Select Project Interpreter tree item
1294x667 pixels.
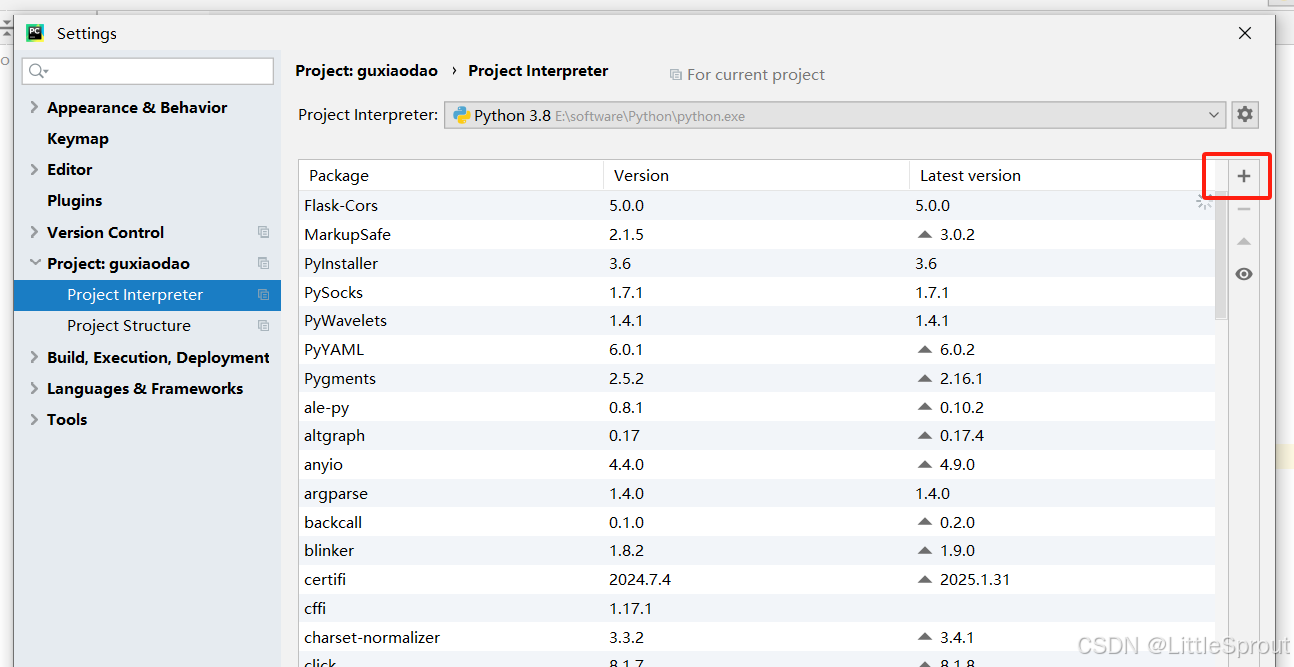coord(147,295)
